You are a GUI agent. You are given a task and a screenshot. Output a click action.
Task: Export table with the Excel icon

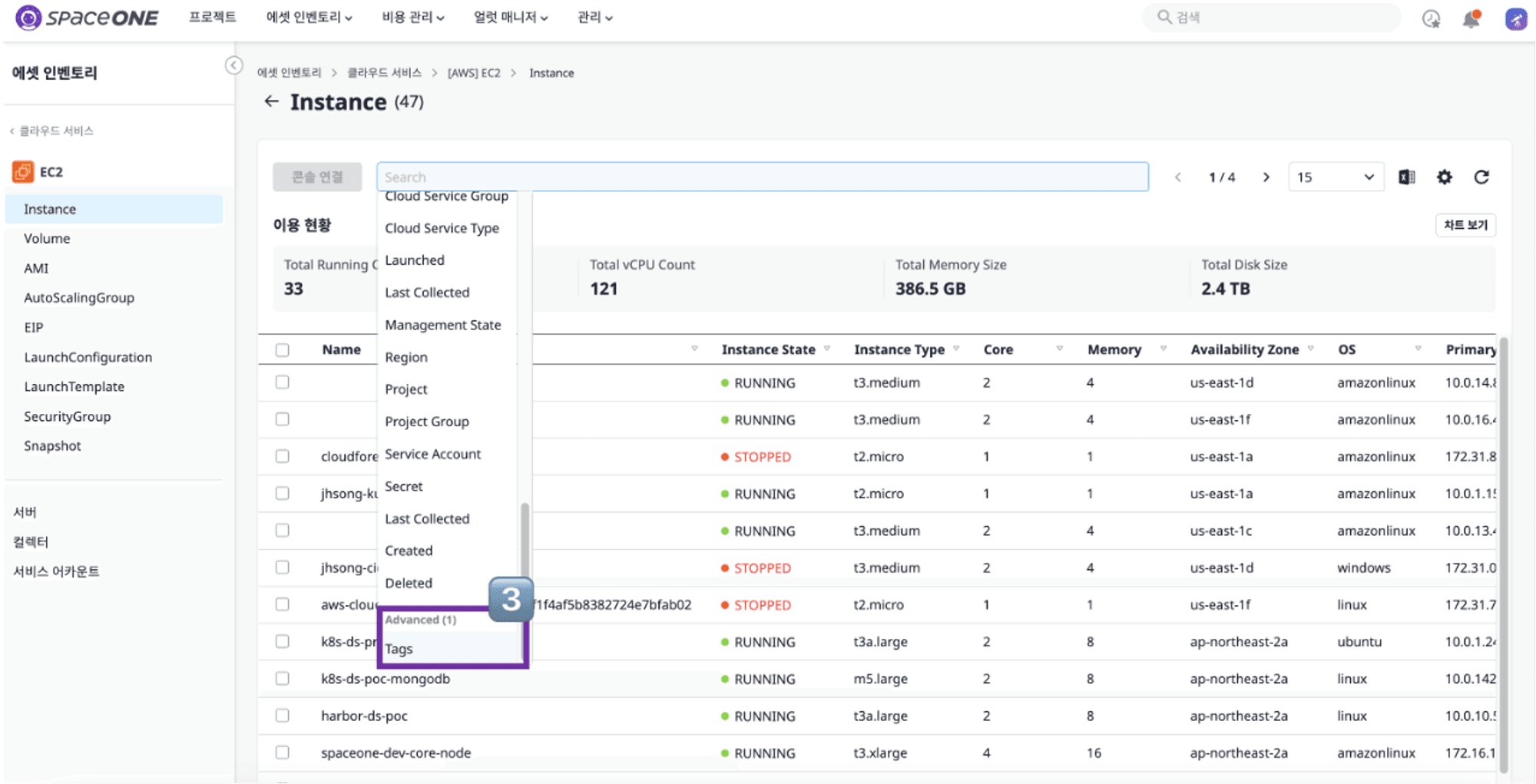(x=1407, y=177)
